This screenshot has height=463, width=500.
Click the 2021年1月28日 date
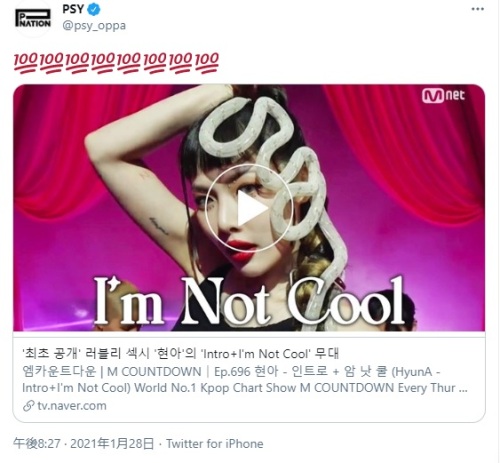tap(112, 444)
